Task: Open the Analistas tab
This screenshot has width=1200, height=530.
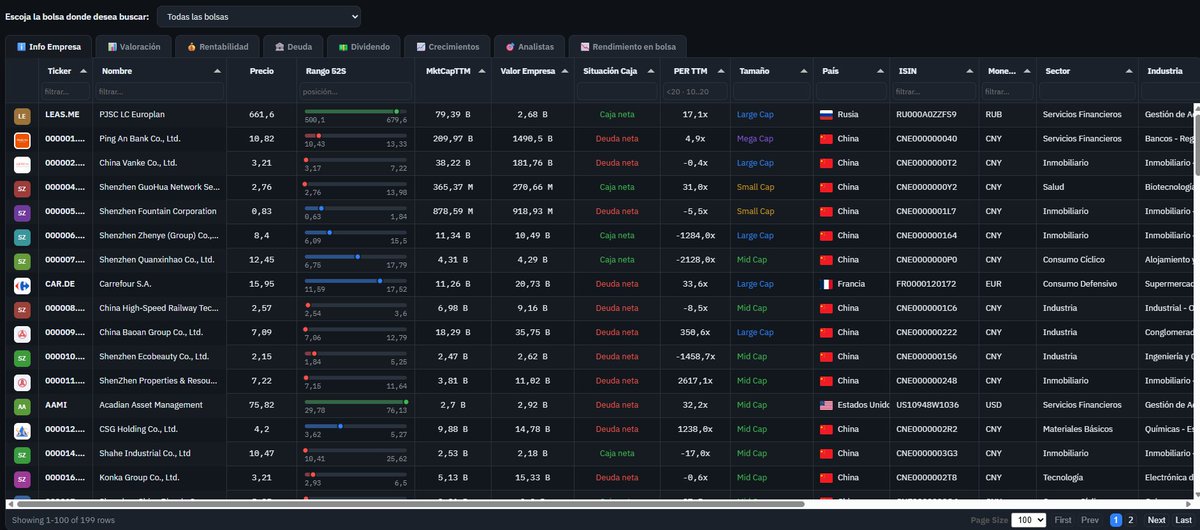Action: [530, 46]
